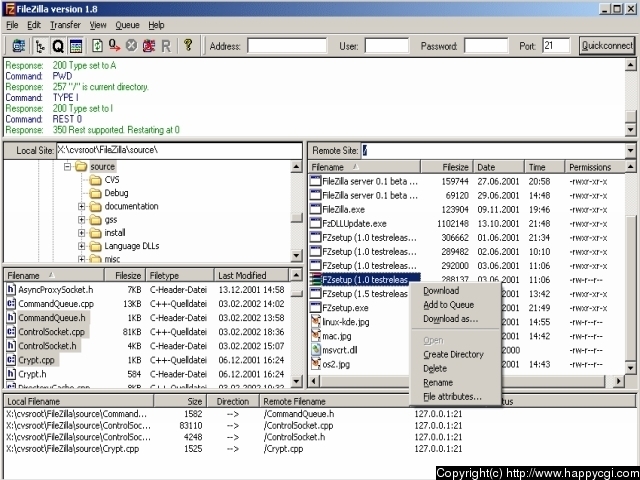Select the Crypt.cpp row in local list
This screenshot has width=640, height=480.
148,360
